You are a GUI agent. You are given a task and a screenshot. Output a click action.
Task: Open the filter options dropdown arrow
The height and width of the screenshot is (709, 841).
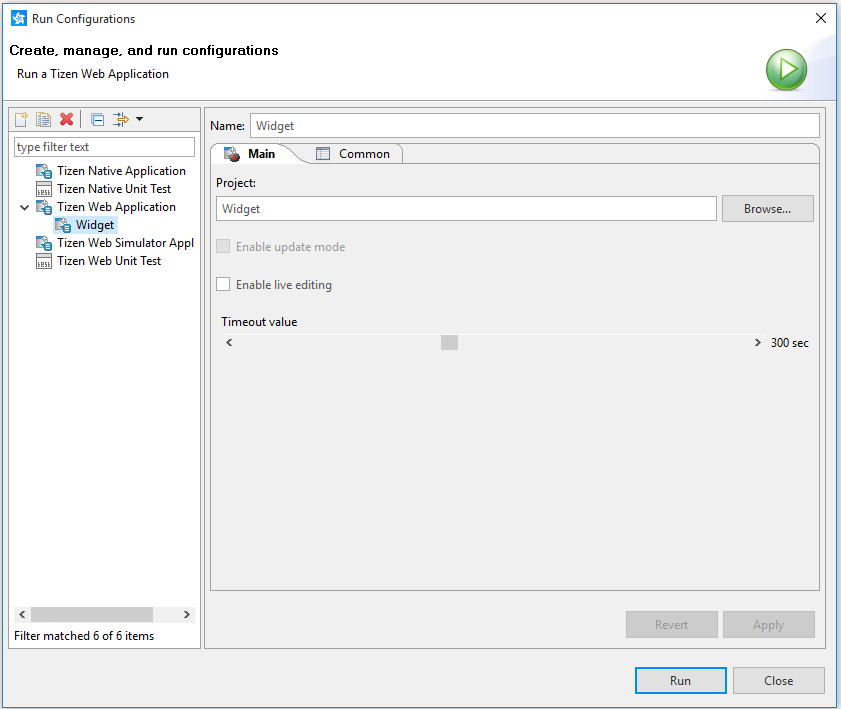tap(139, 120)
